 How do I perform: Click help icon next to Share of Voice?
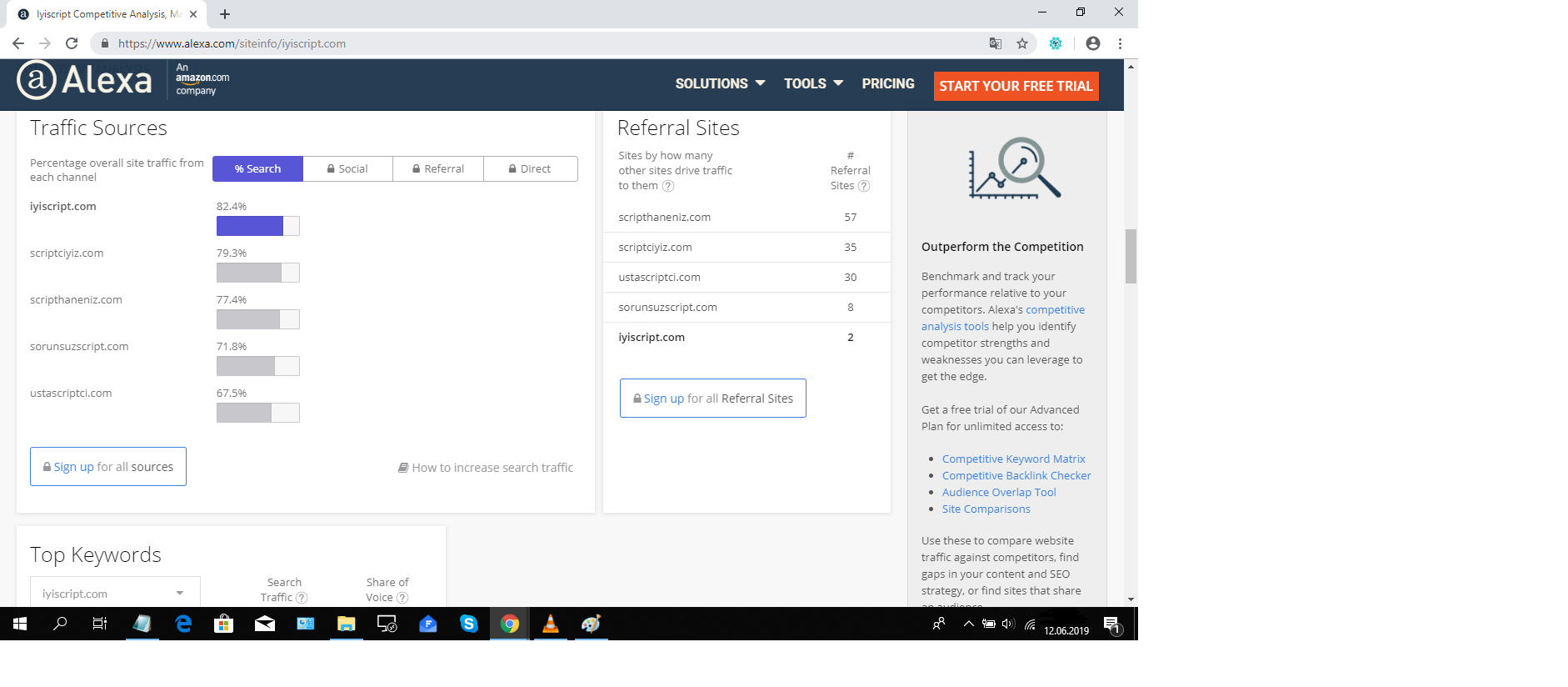point(402,598)
